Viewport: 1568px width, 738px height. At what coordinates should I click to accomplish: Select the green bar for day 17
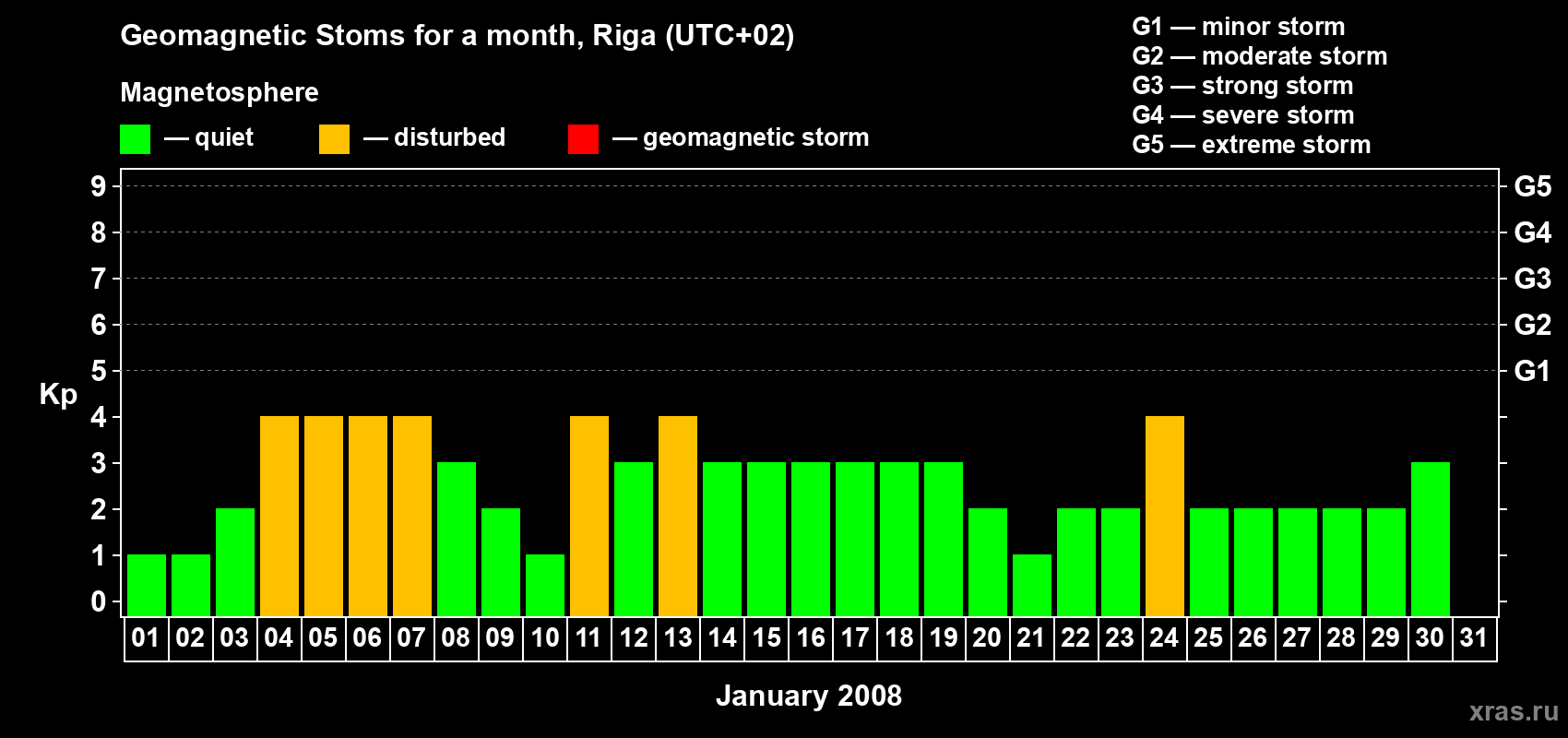(x=855, y=539)
